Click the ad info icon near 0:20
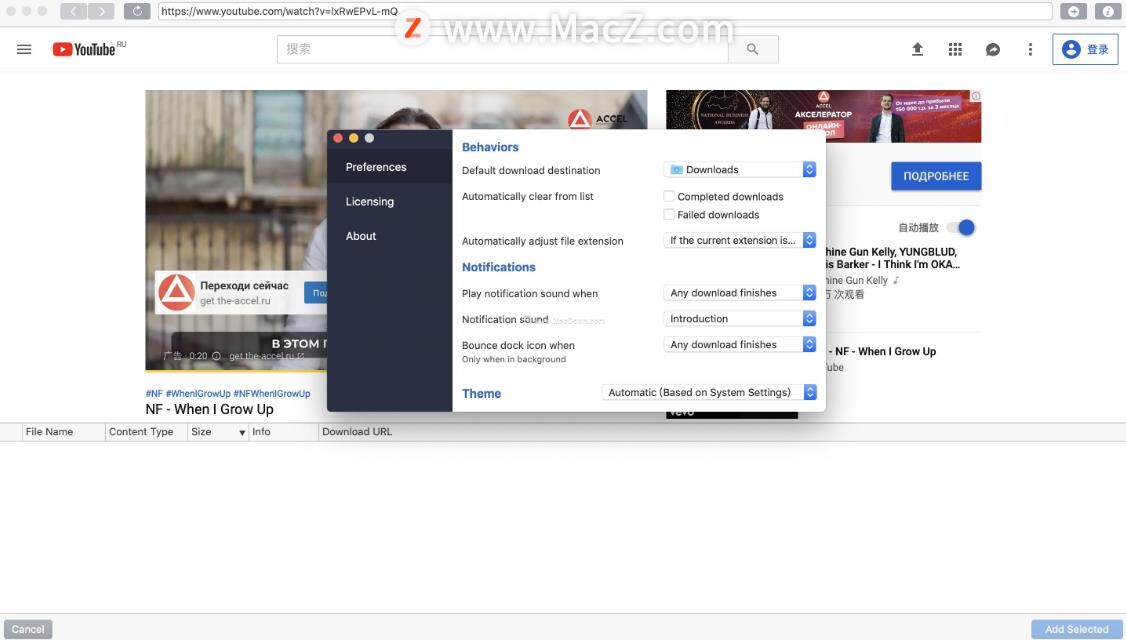Image resolution: width=1126 pixels, height=640 pixels. (216, 356)
